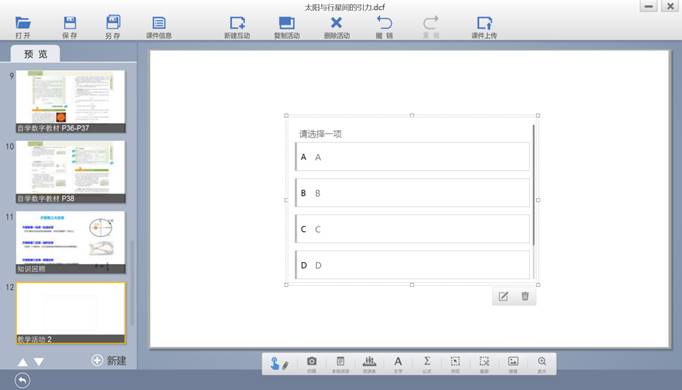
Task: Open 课件信息 courseware information
Action: [159, 27]
